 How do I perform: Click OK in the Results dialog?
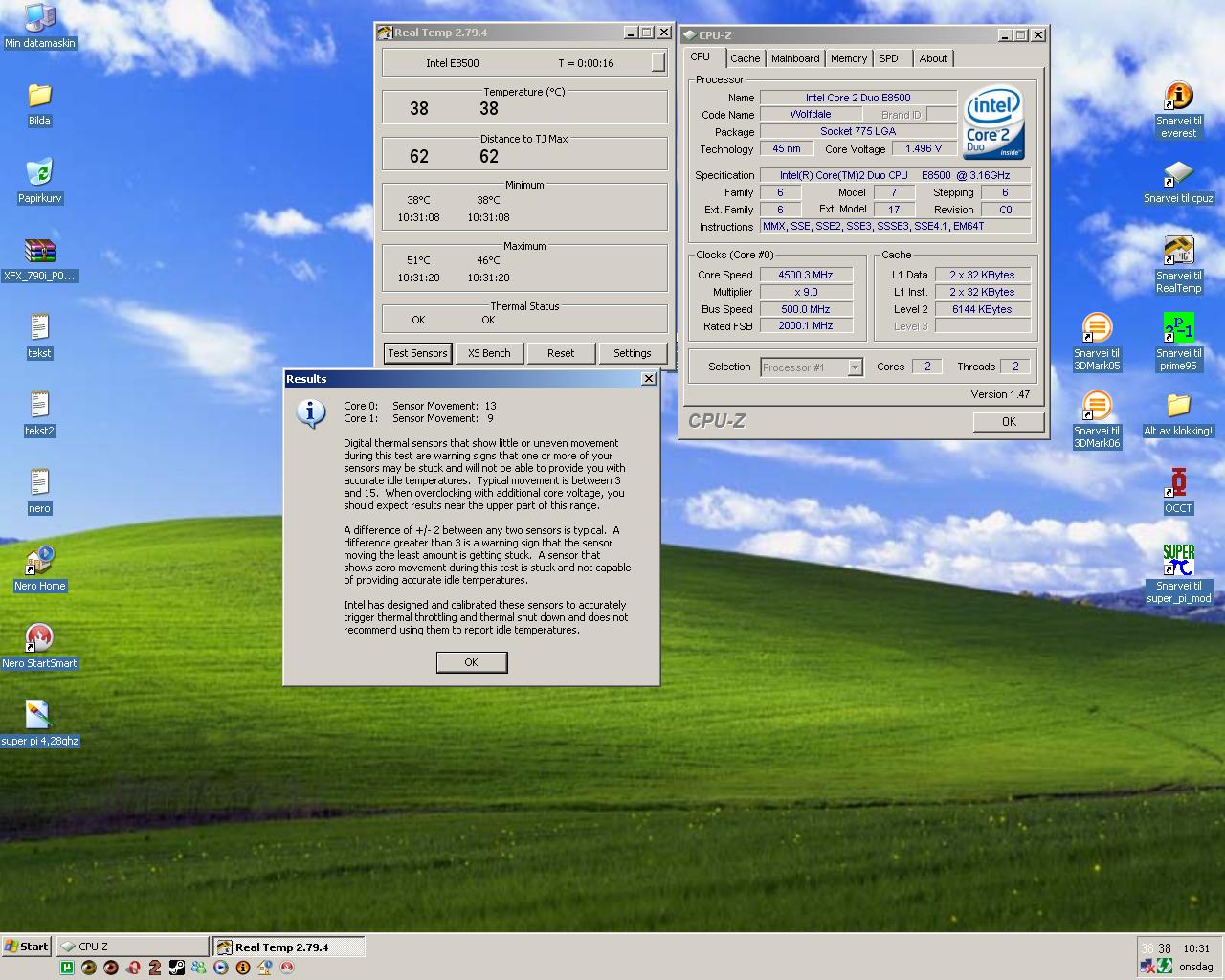[x=471, y=662]
